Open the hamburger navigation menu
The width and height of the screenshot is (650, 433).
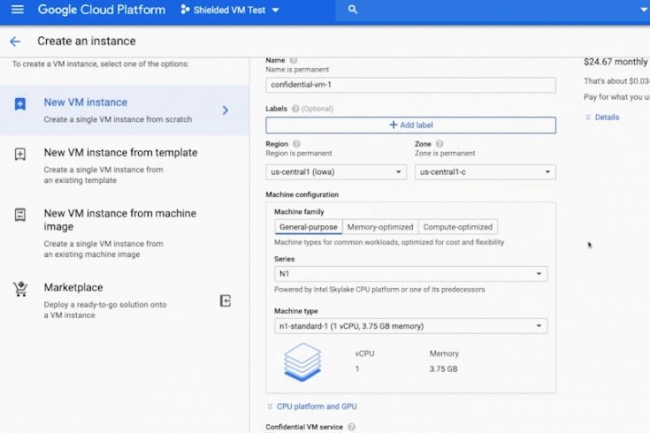click(x=17, y=9)
